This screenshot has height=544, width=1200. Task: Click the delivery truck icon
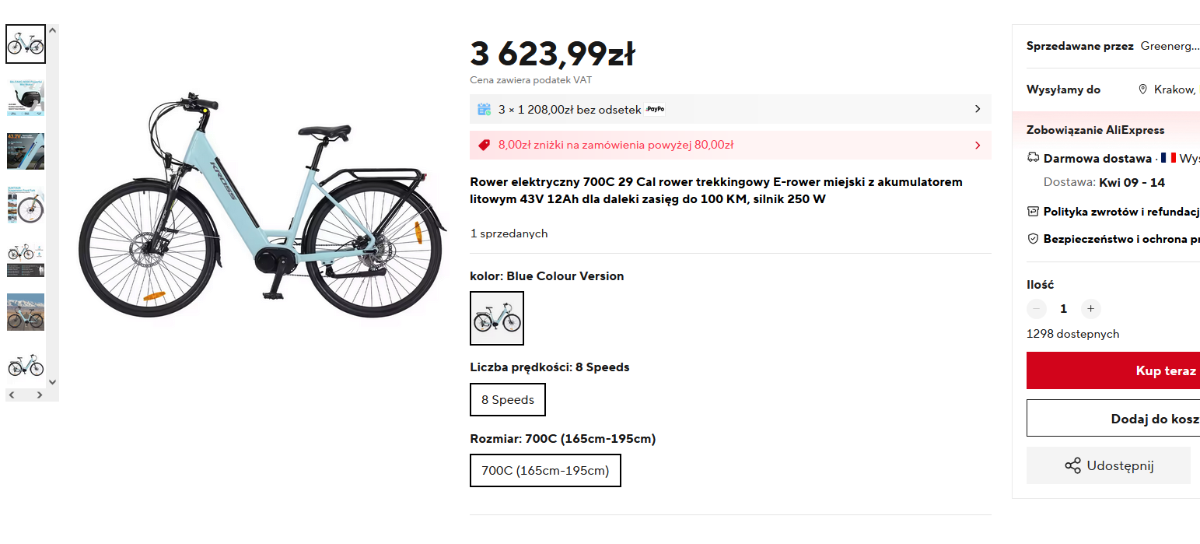[x=1034, y=158]
